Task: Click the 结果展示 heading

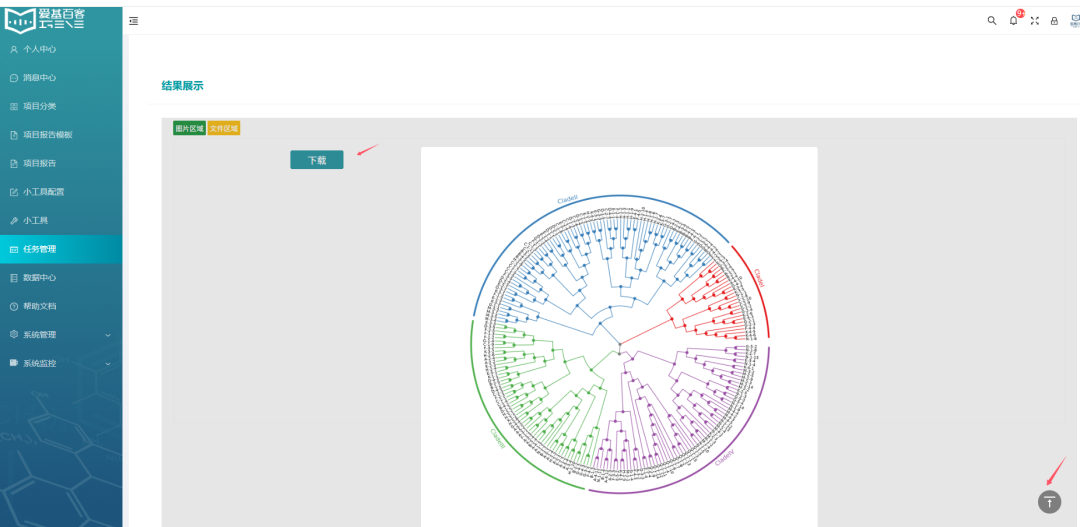Action: pyautogui.click(x=183, y=86)
